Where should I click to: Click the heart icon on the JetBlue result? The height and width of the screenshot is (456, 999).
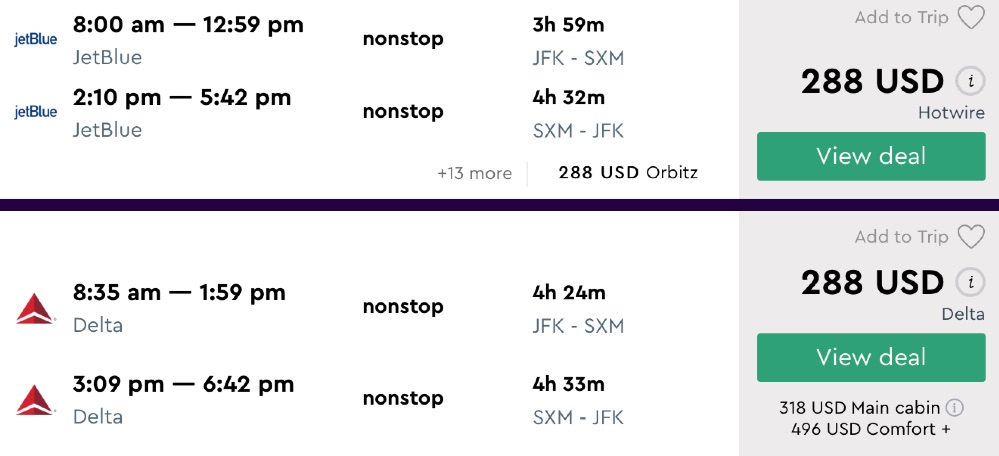tap(970, 18)
